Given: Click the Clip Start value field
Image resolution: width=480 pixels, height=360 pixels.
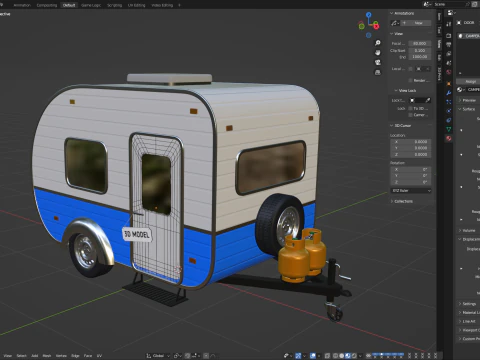Looking at the screenshot, I should (x=419, y=50).
